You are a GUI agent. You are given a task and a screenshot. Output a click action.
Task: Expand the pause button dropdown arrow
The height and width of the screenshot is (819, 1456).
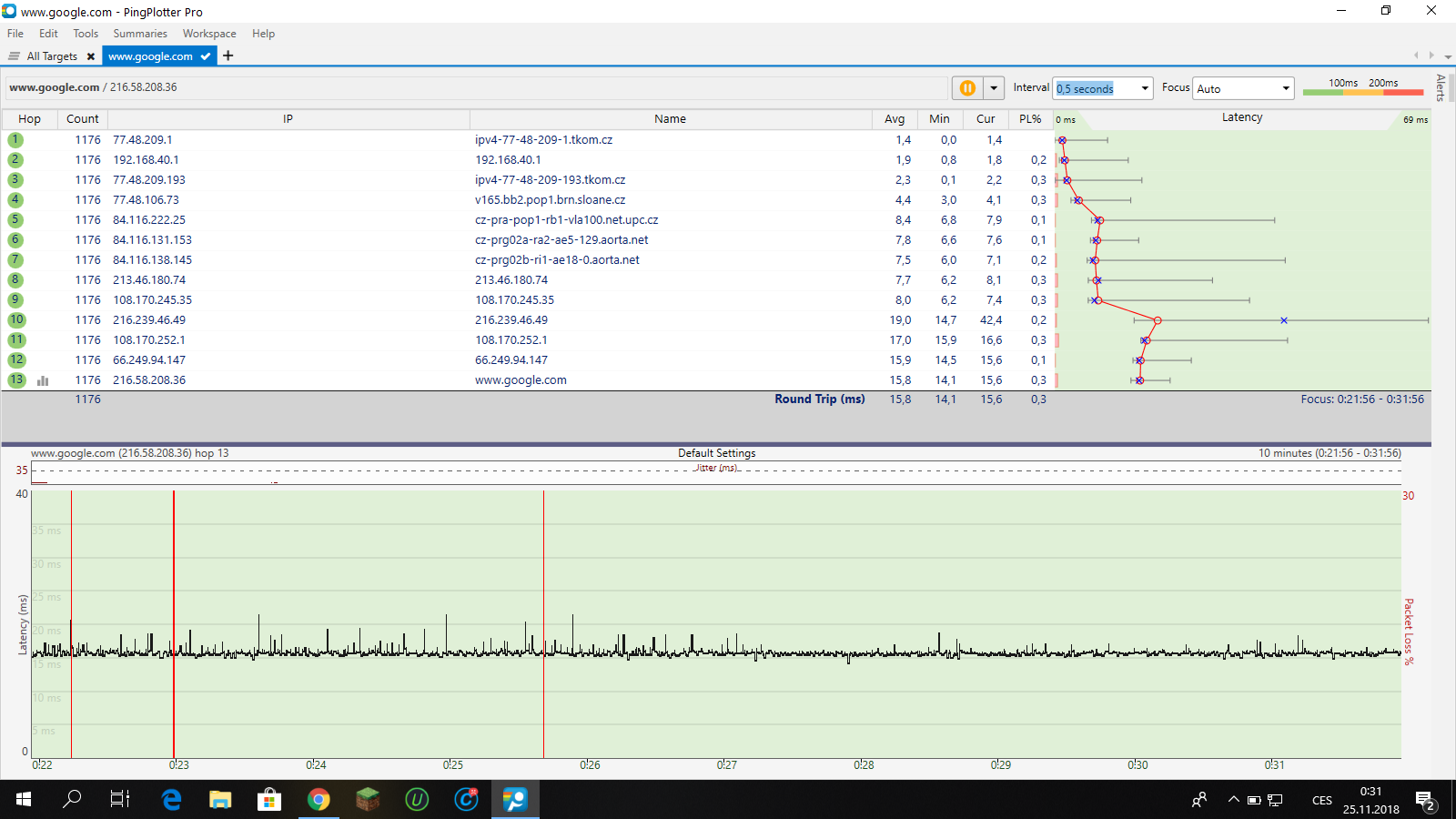pos(994,88)
